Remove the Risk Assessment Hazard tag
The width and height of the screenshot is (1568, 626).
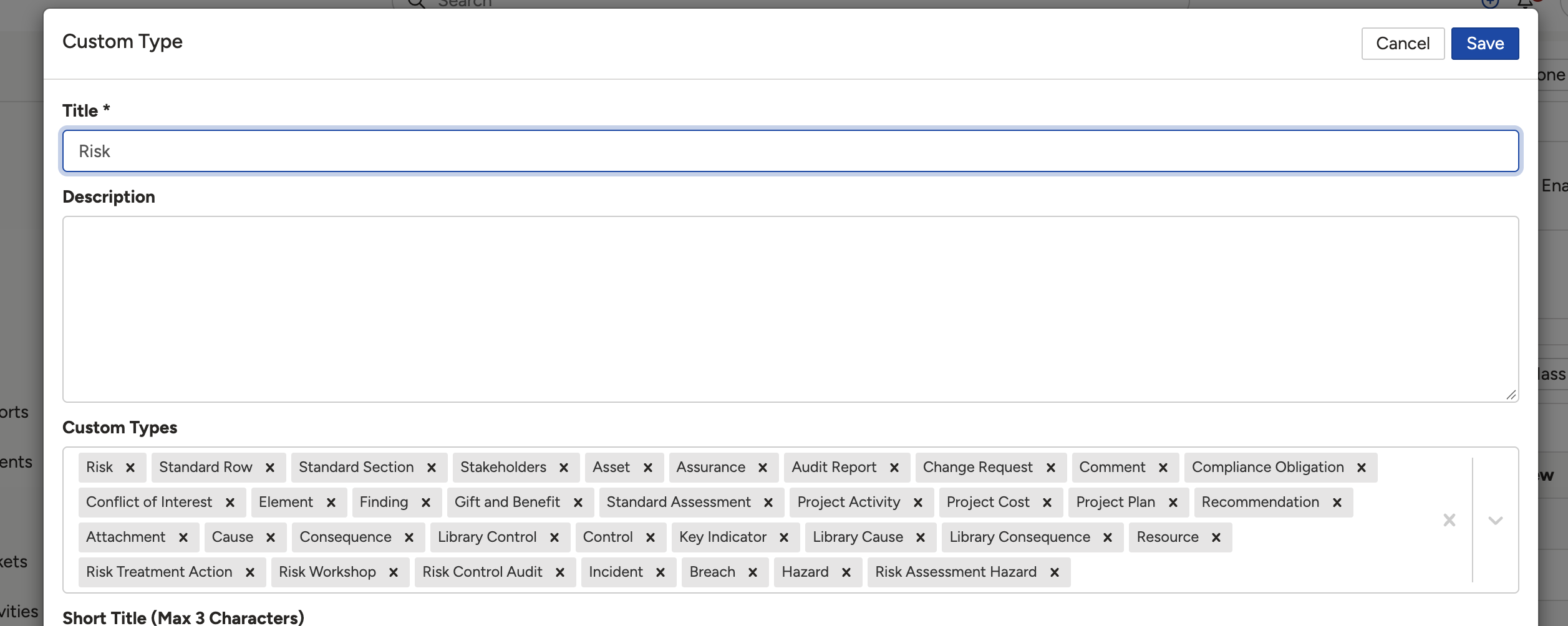pos(1055,572)
